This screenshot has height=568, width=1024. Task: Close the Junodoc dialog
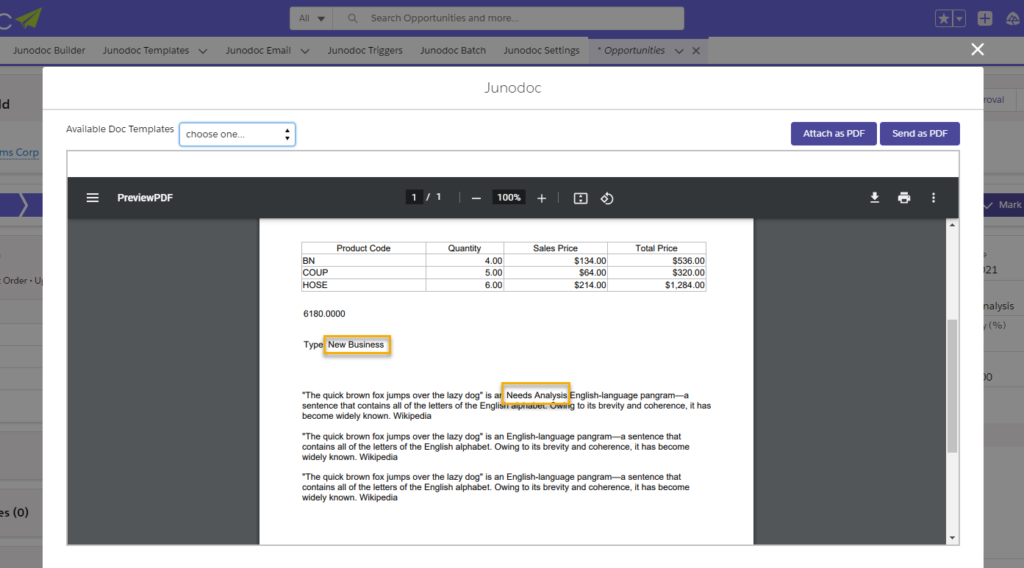coord(977,50)
